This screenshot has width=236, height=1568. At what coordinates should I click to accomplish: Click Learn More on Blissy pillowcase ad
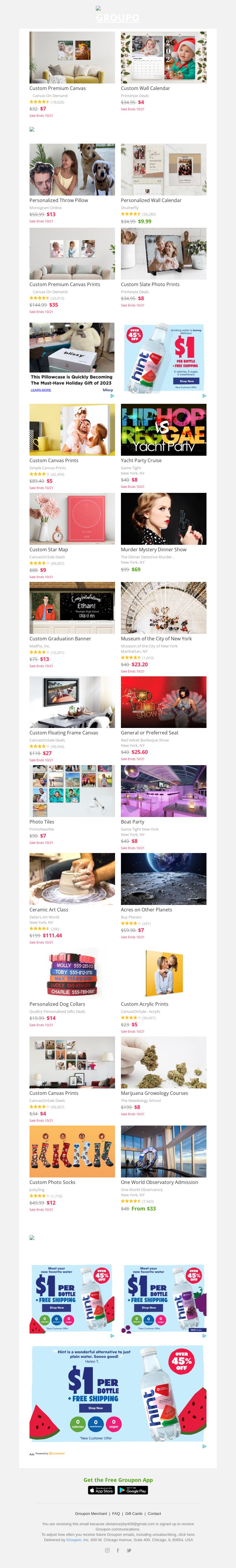pyautogui.click(x=41, y=390)
